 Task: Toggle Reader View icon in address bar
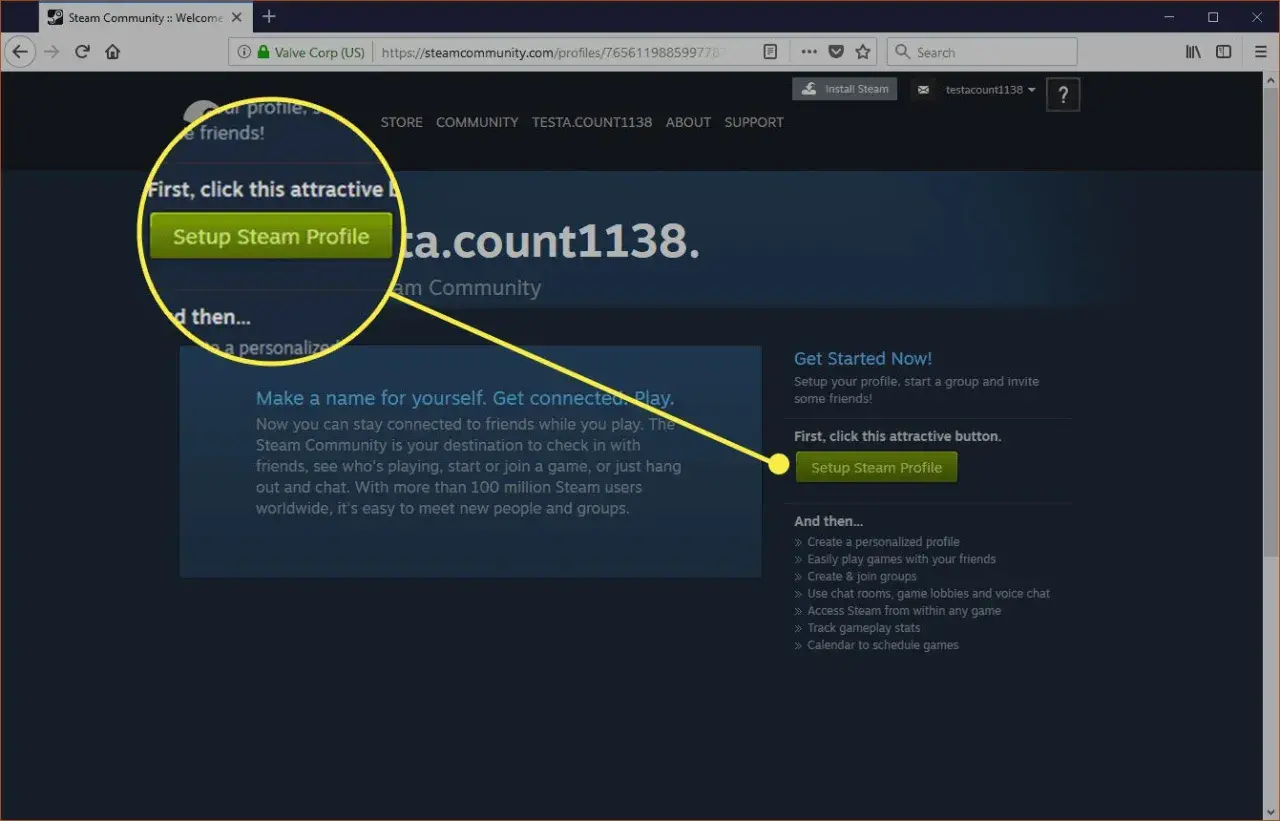click(x=770, y=52)
